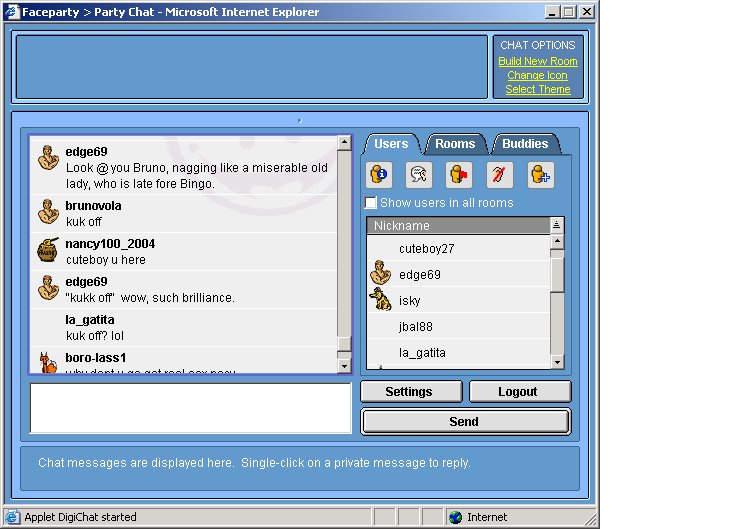The height and width of the screenshot is (529, 734).
Task: Click the chat history scrollbar down arrow
Action: 345,366
